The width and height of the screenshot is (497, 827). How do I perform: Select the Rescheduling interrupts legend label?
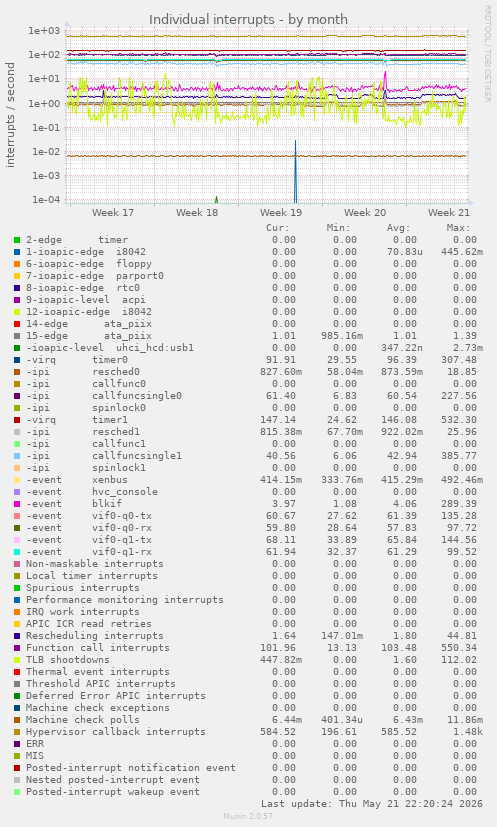click(x=94, y=636)
